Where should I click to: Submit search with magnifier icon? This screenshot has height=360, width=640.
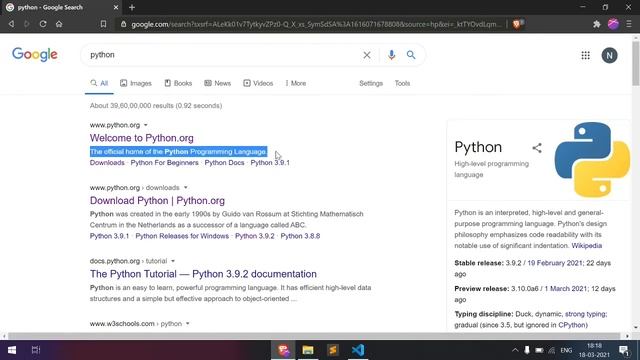point(411,55)
